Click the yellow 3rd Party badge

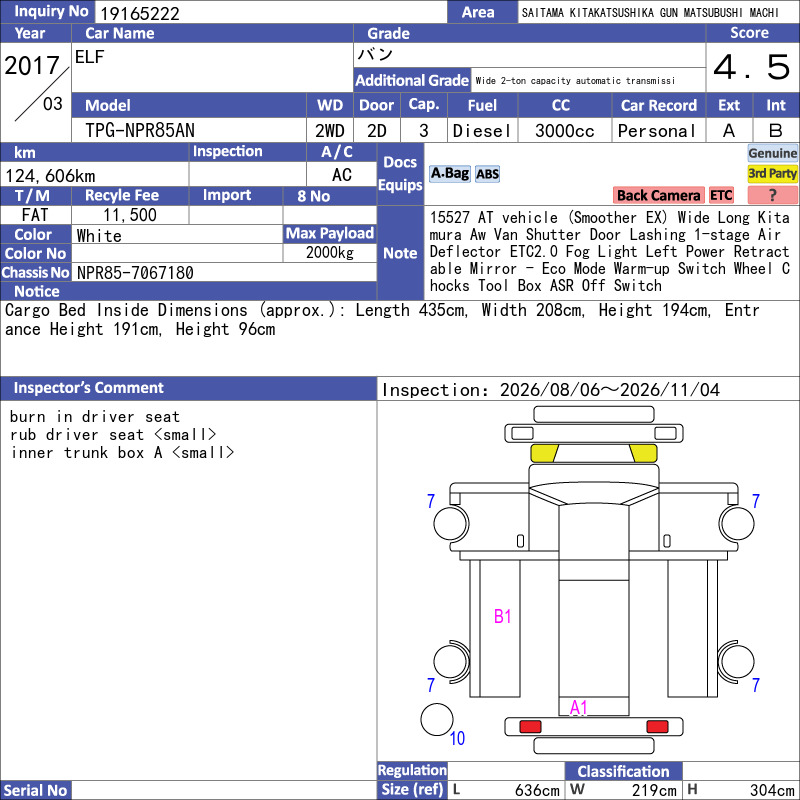tap(772, 173)
